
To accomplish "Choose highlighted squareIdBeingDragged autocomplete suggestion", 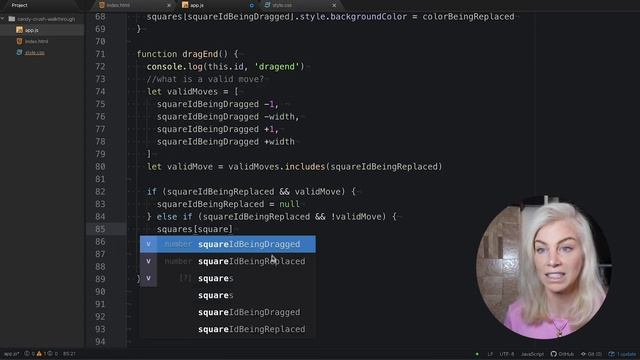I will coord(228,244).
